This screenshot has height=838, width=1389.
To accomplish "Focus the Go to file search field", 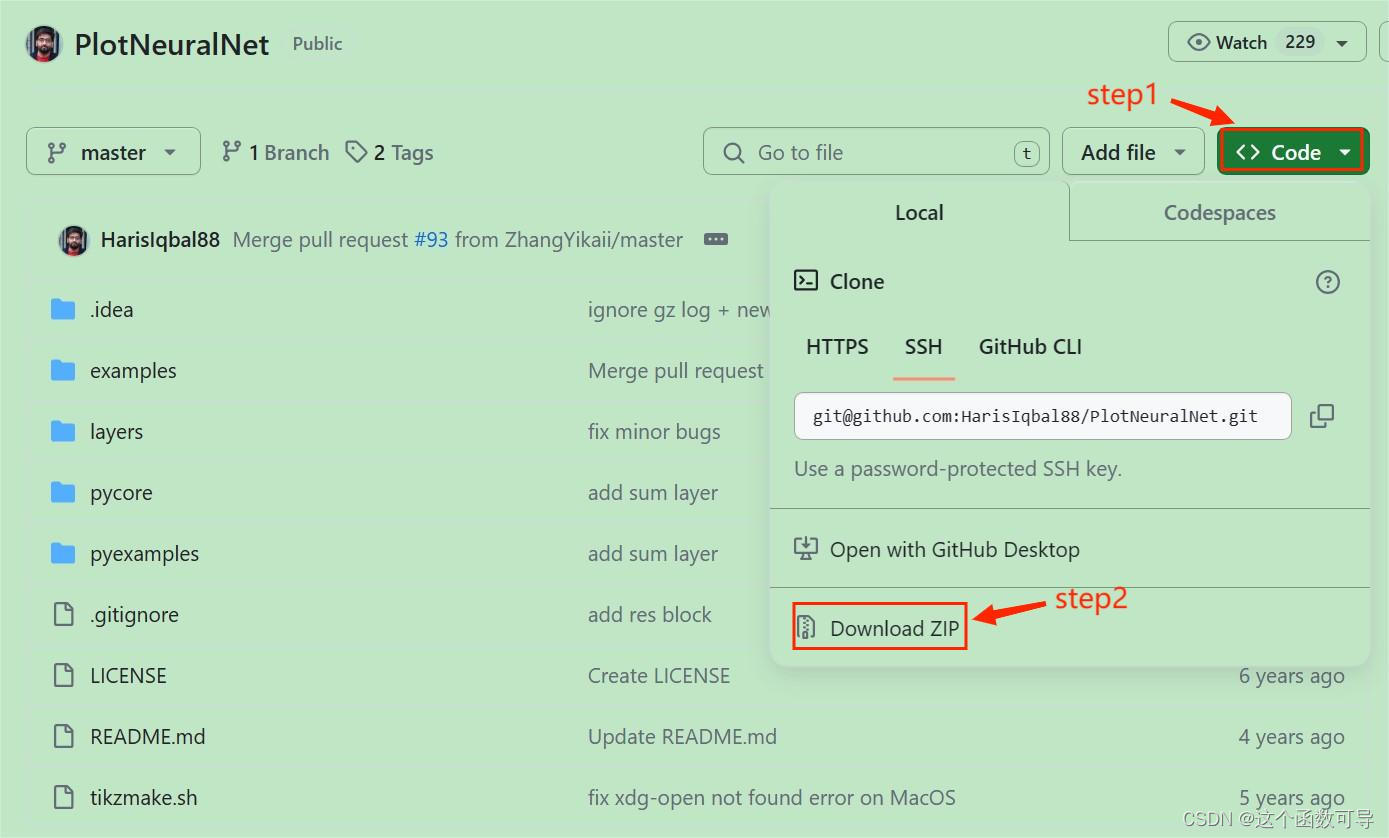I will click(876, 152).
